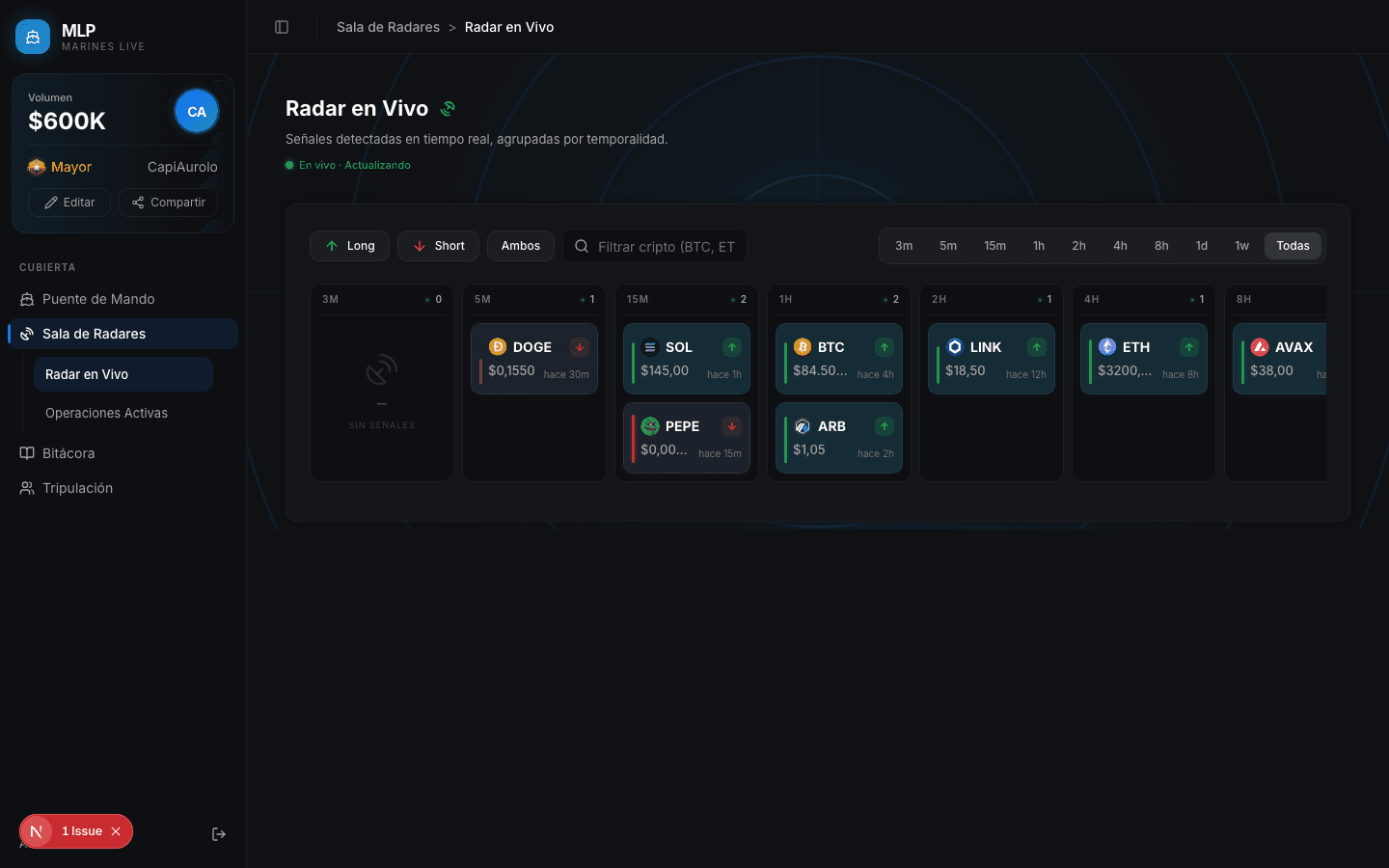Click the BTC long up-arrow indicator

coord(885,347)
